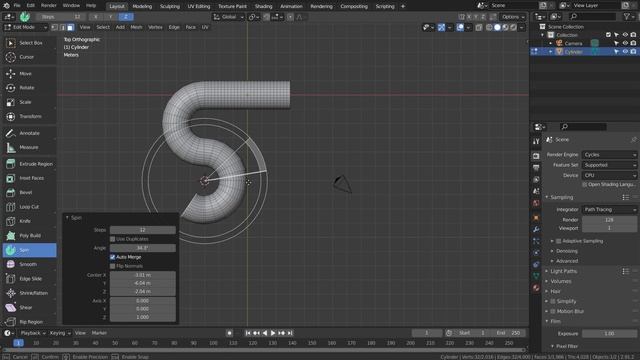Select the Poly Build tool

pos(29,236)
